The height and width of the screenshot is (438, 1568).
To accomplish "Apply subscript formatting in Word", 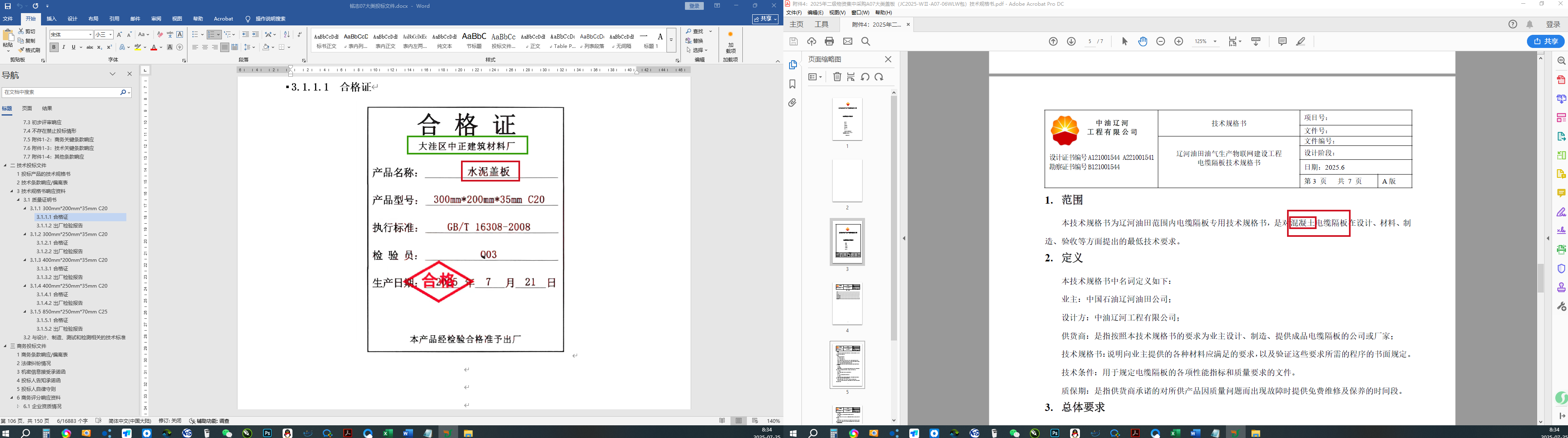I will (x=100, y=48).
